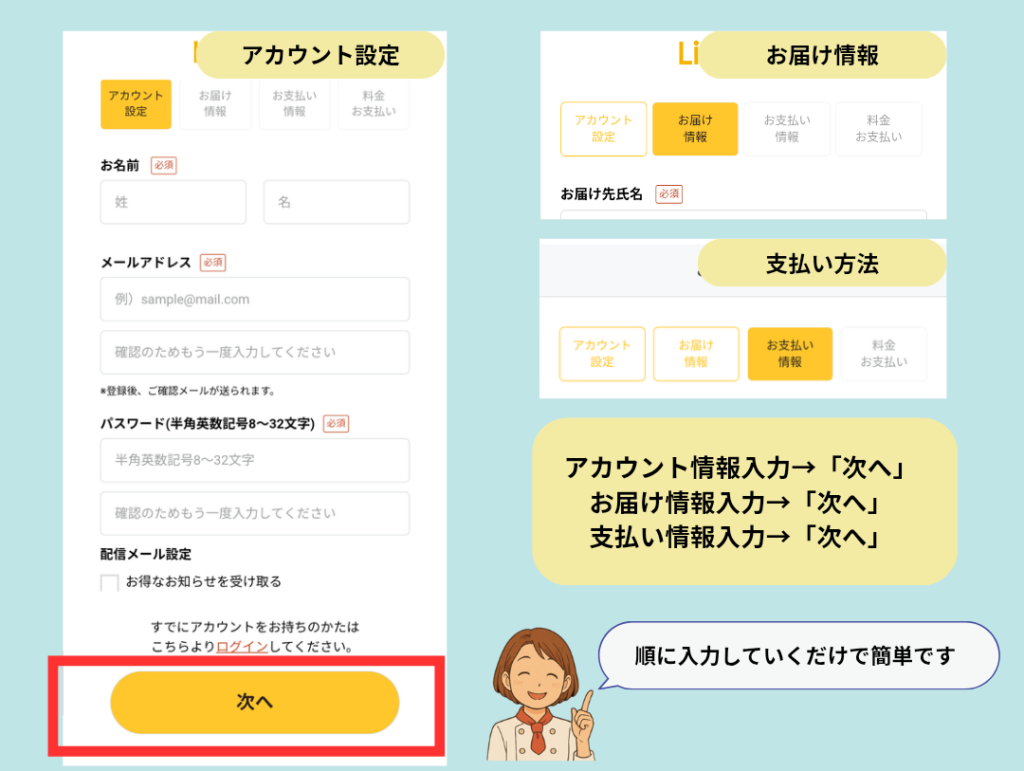Open the highlighted お支払い情報 tab
This screenshot has height=771, width=1024.
coord(789,354)
